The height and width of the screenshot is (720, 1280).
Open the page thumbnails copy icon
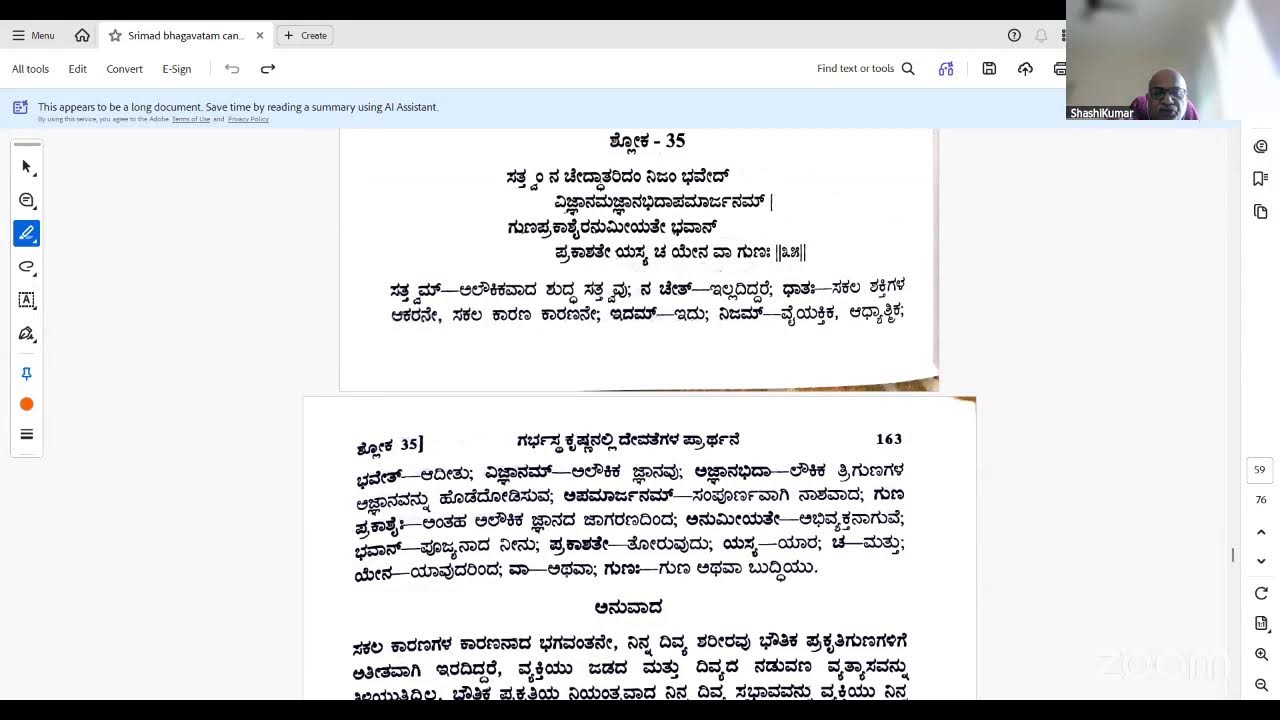(1261, 212)
